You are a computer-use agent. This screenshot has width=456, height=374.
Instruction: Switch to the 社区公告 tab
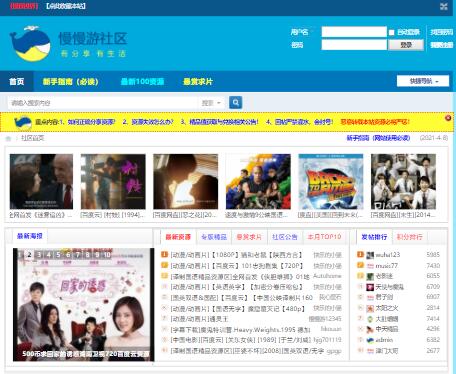[x=285, y=237]
